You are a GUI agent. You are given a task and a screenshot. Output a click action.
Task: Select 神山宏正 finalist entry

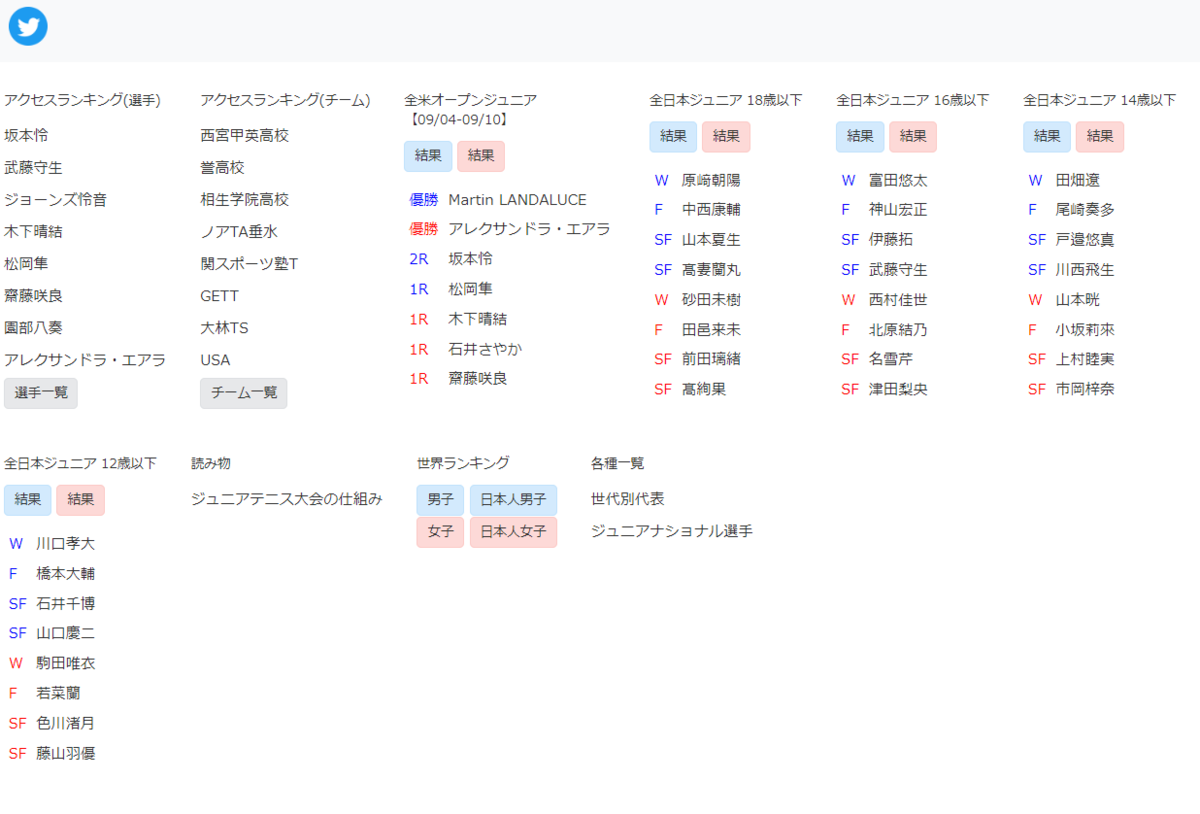point(898,210)
